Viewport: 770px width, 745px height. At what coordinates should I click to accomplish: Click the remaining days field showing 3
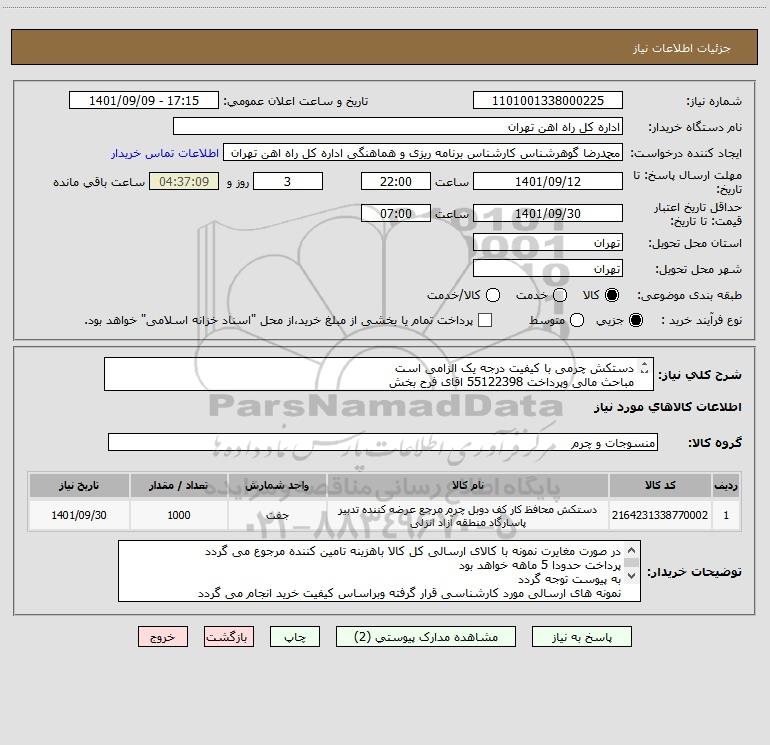[288, 181]
